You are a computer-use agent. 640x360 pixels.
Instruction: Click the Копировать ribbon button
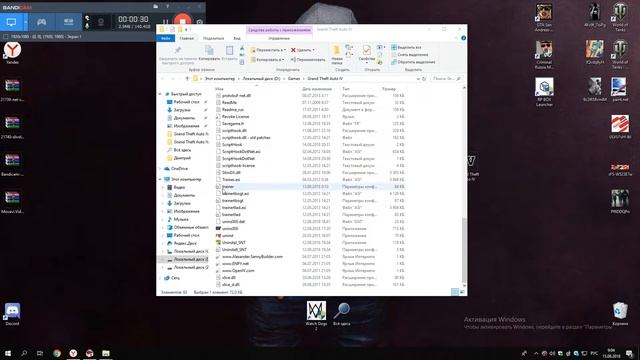coord(209,53)
